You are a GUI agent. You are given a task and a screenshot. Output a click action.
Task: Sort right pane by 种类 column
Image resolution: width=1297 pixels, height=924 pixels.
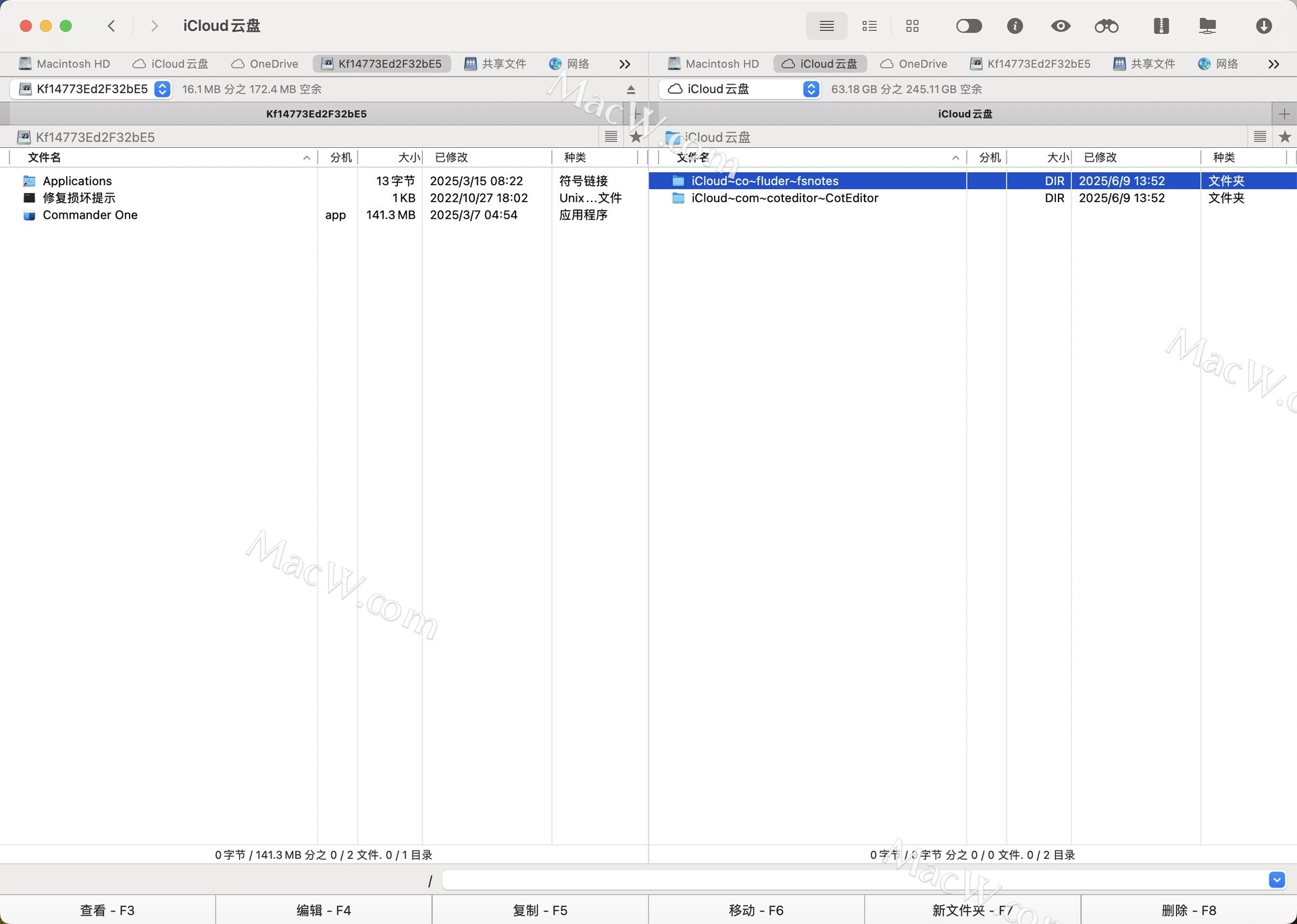coord(1244,157)
